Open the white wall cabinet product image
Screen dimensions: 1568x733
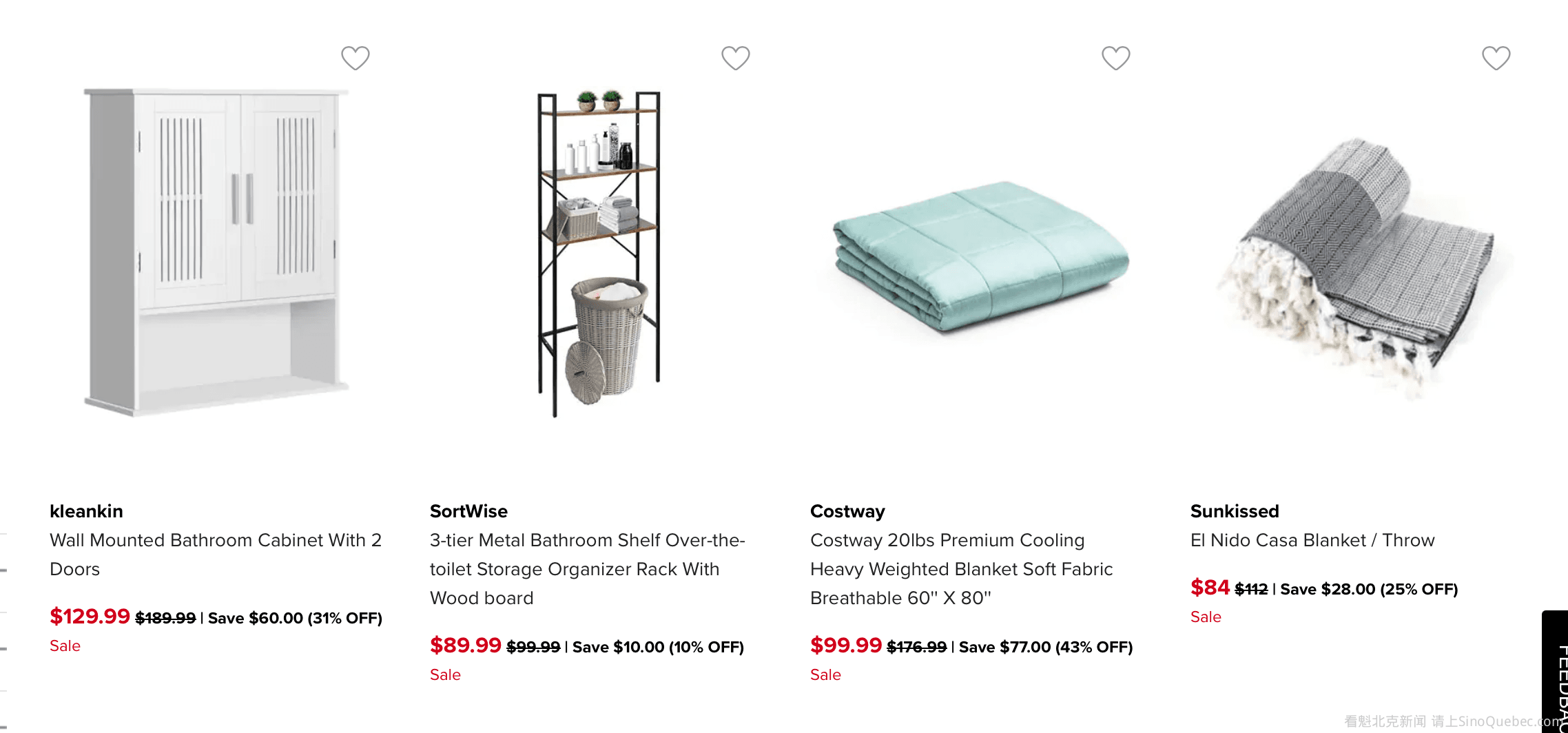(x=216, y=252)
